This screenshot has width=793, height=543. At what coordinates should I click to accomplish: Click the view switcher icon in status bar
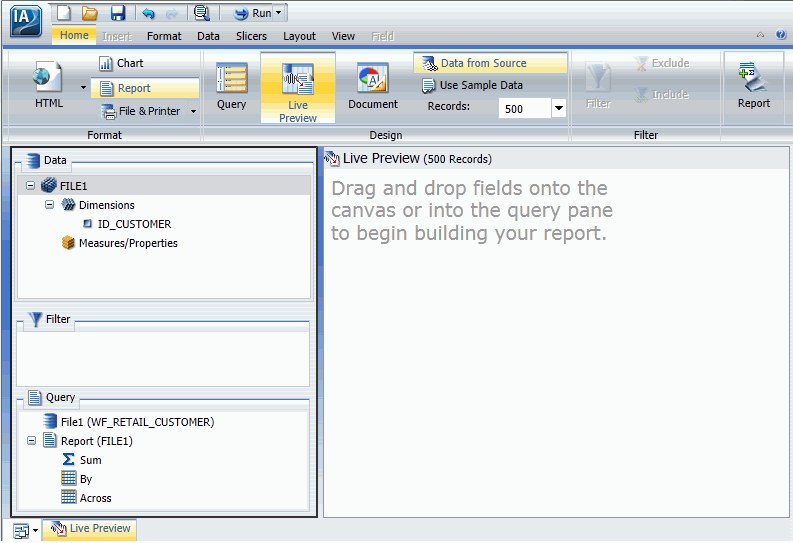21,531
